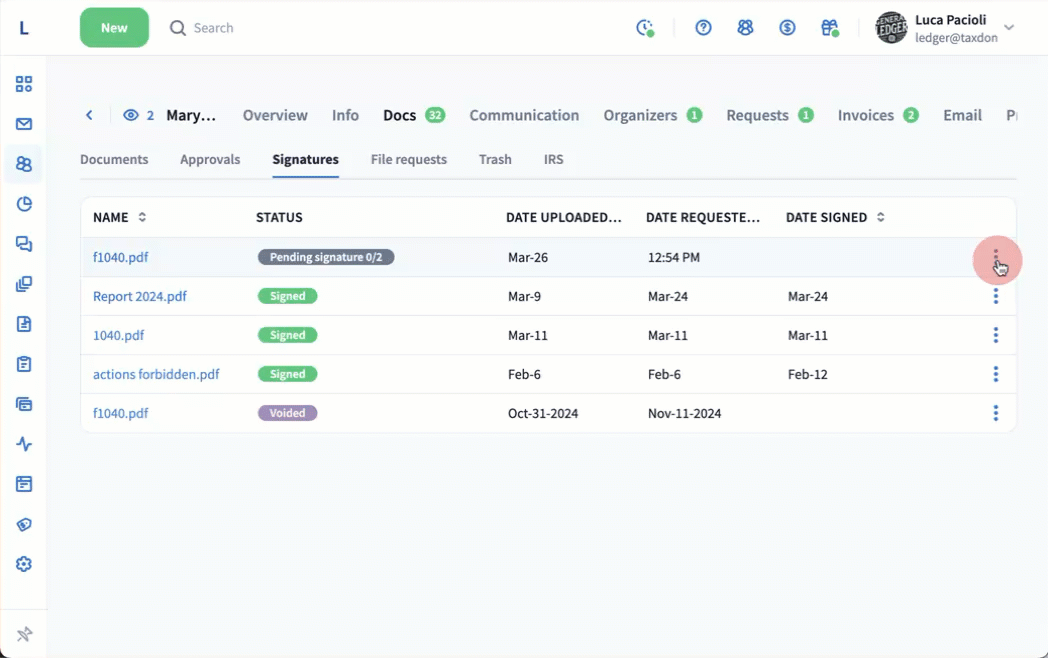This screenshot has width=1048, height=658.
Task: Open the chat bubbles icon in sidebar
Action: (24, 244)
